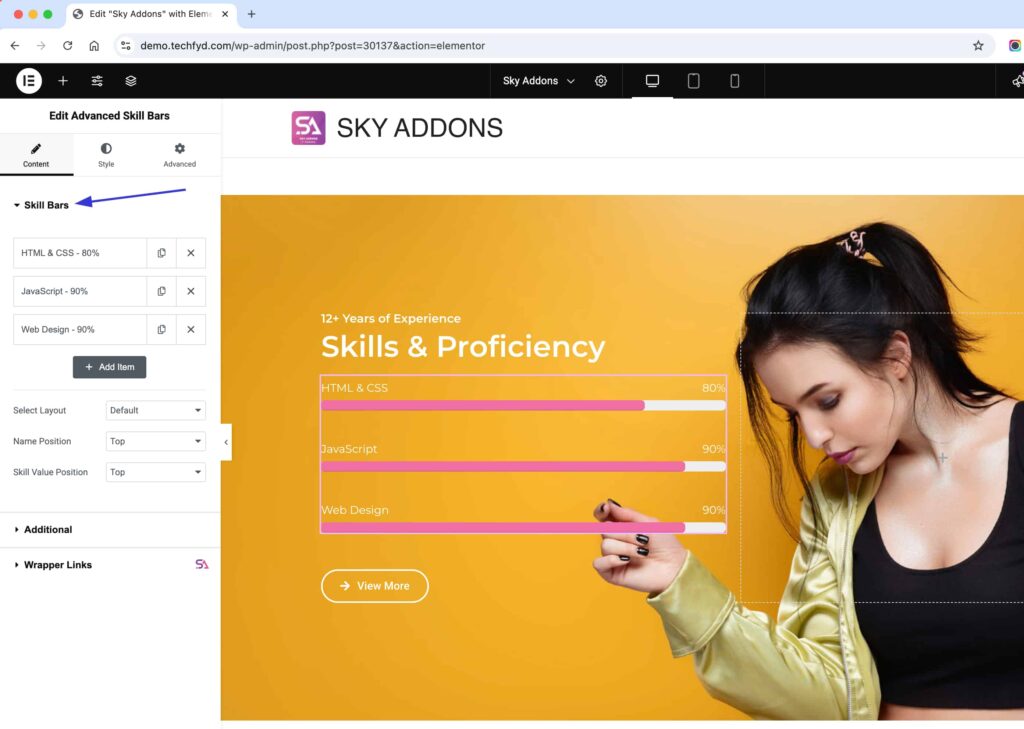Switch to desktop preview mode
This screenshot has width=1024, height=729.
tap(652, 81)
